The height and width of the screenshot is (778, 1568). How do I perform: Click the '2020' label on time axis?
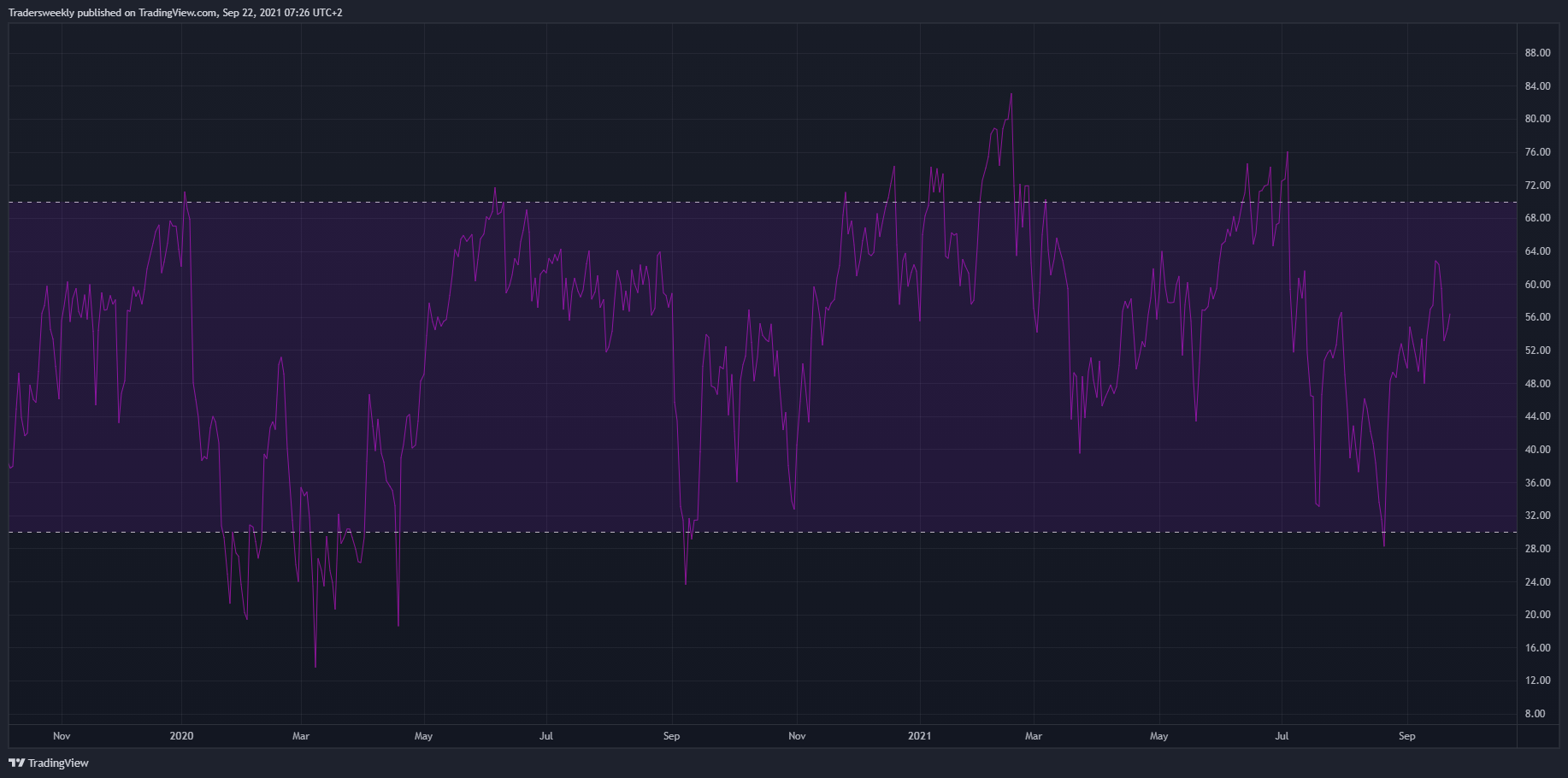(x=181, y=736)
